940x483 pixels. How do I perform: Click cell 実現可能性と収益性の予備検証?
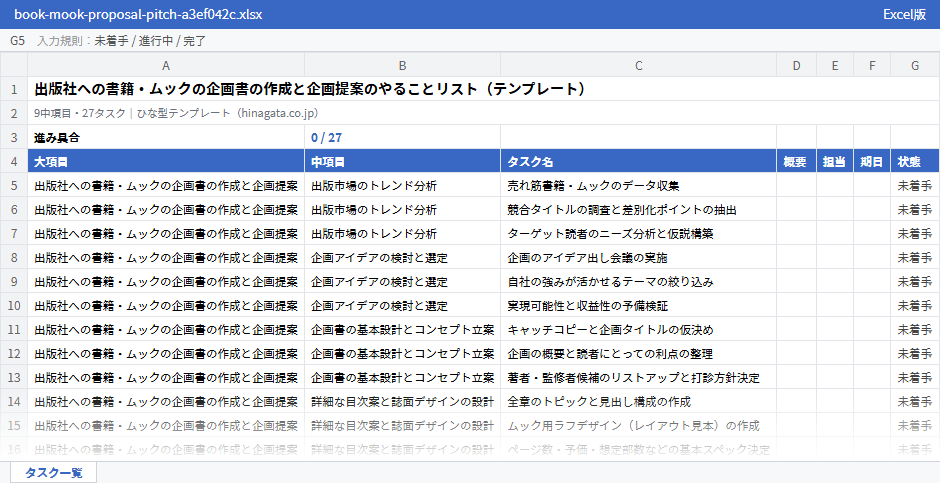click(638, 305)
